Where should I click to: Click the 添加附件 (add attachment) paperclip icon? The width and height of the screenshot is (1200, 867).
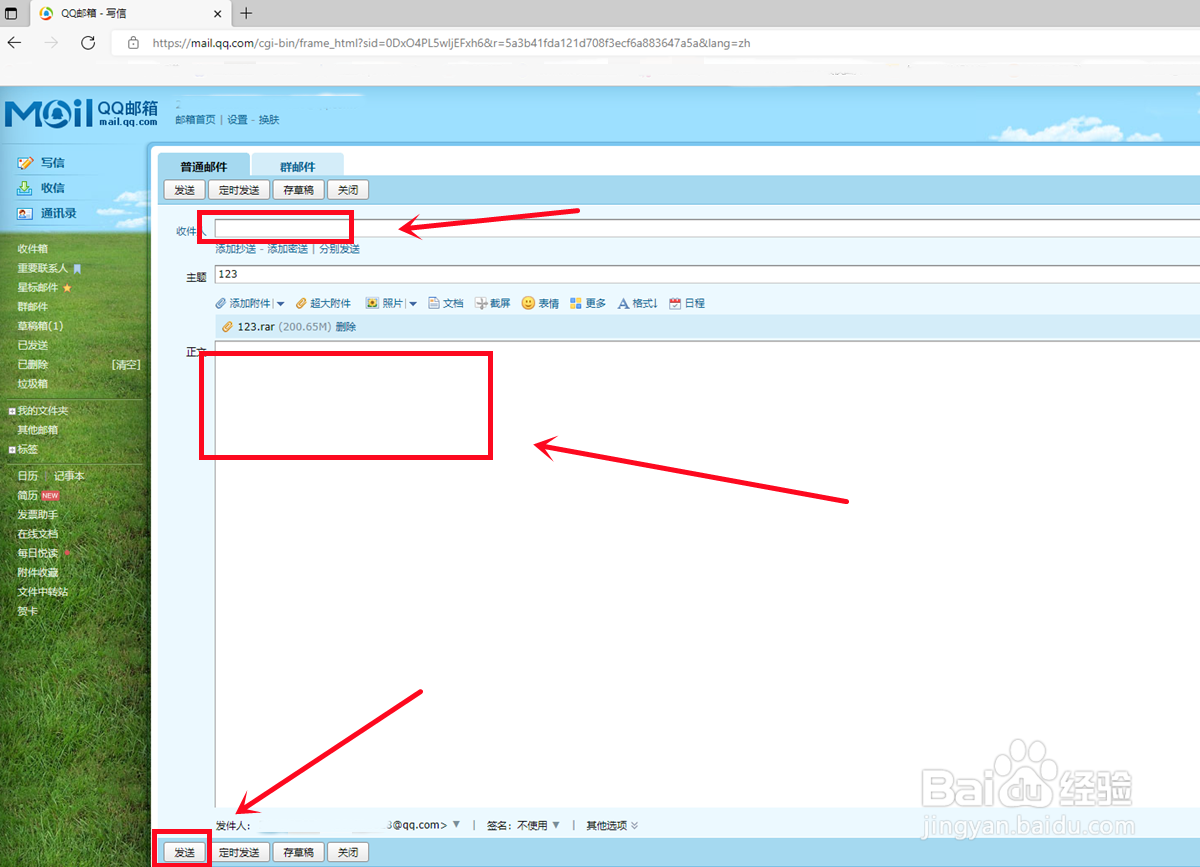click(x=221, y=303)
